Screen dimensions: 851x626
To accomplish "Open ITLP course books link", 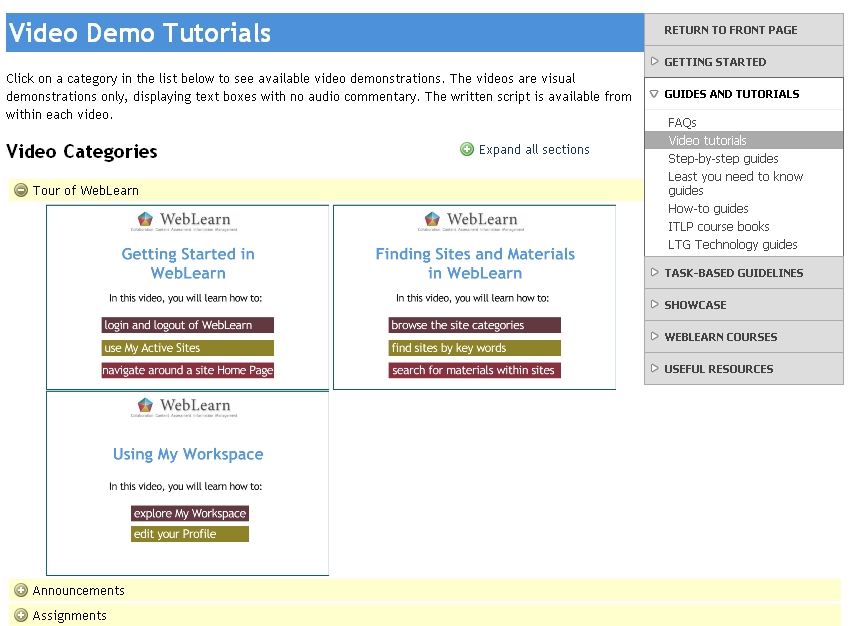I will pyautogui.click(x=718, y=227).
